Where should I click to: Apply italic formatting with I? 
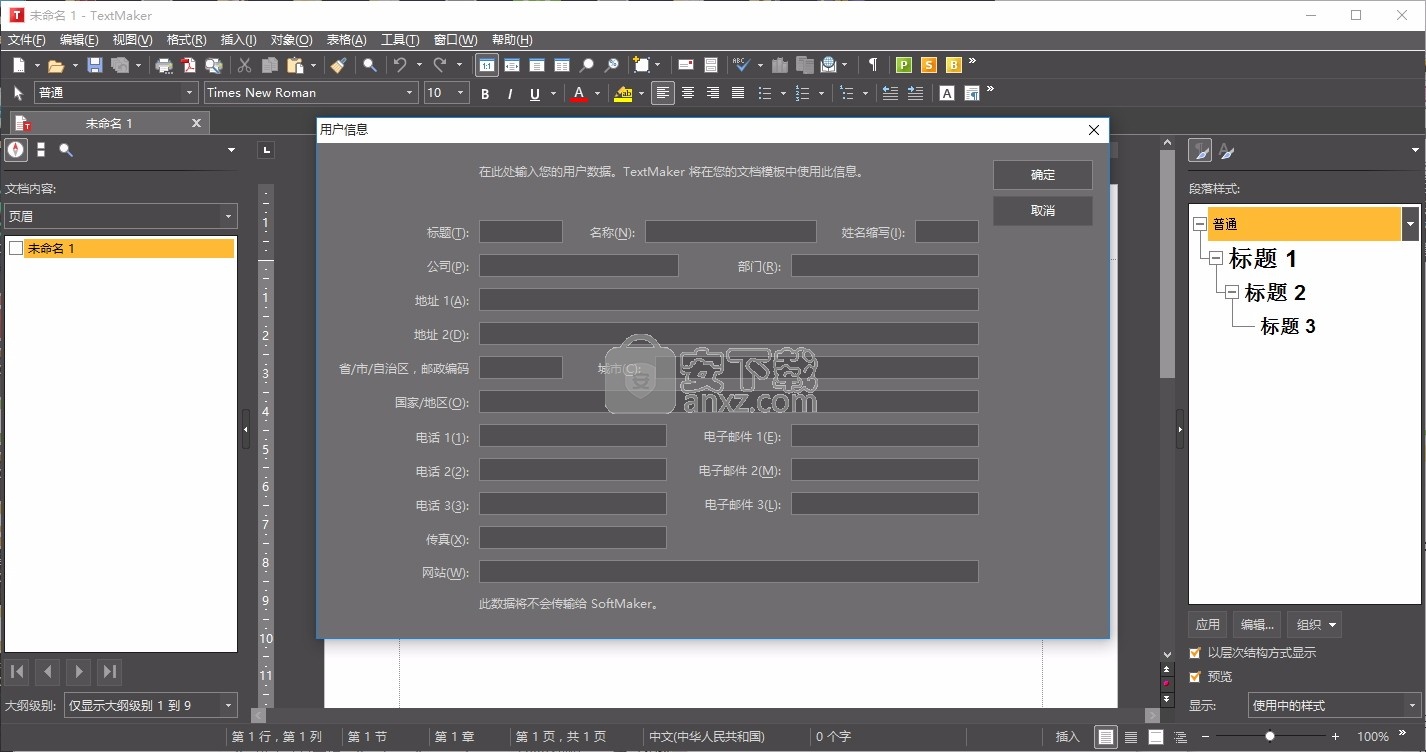510,93
